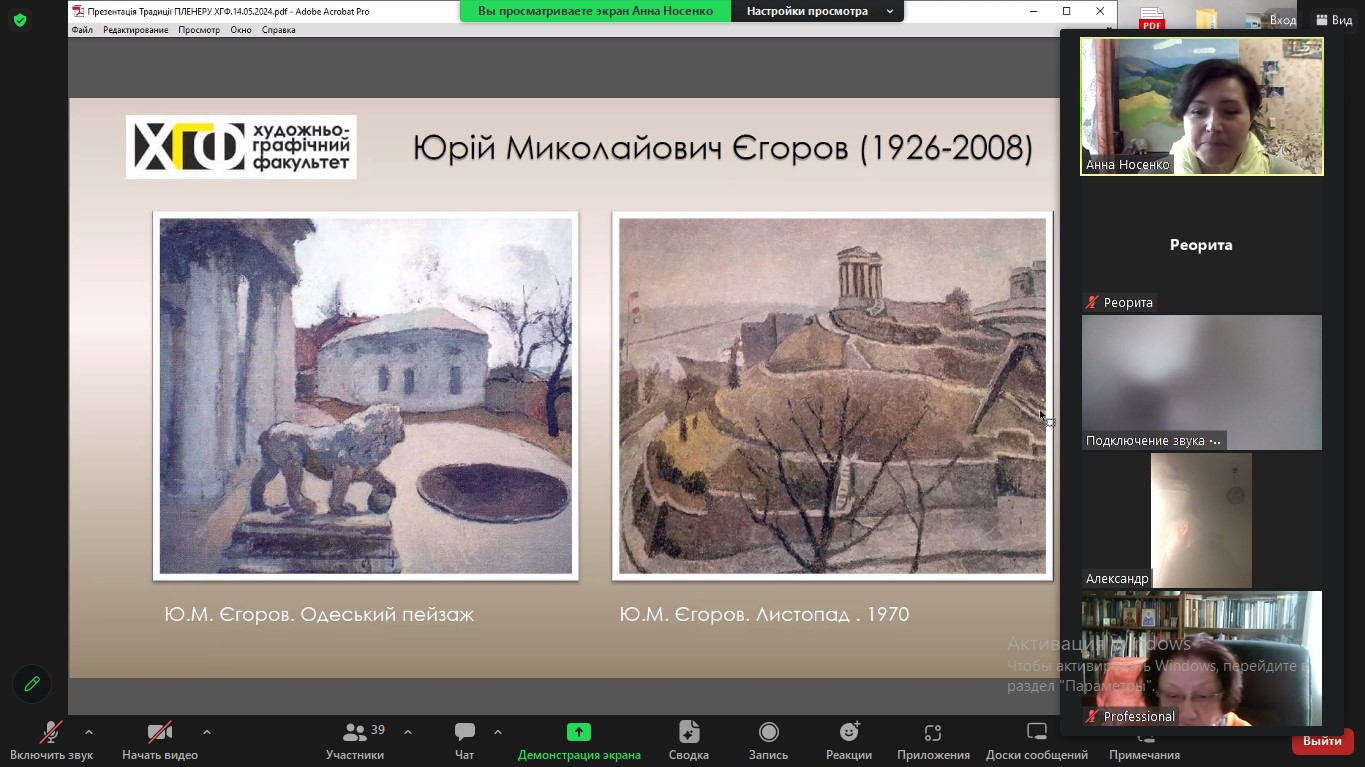Click the Вход sign-in button

1282,20
